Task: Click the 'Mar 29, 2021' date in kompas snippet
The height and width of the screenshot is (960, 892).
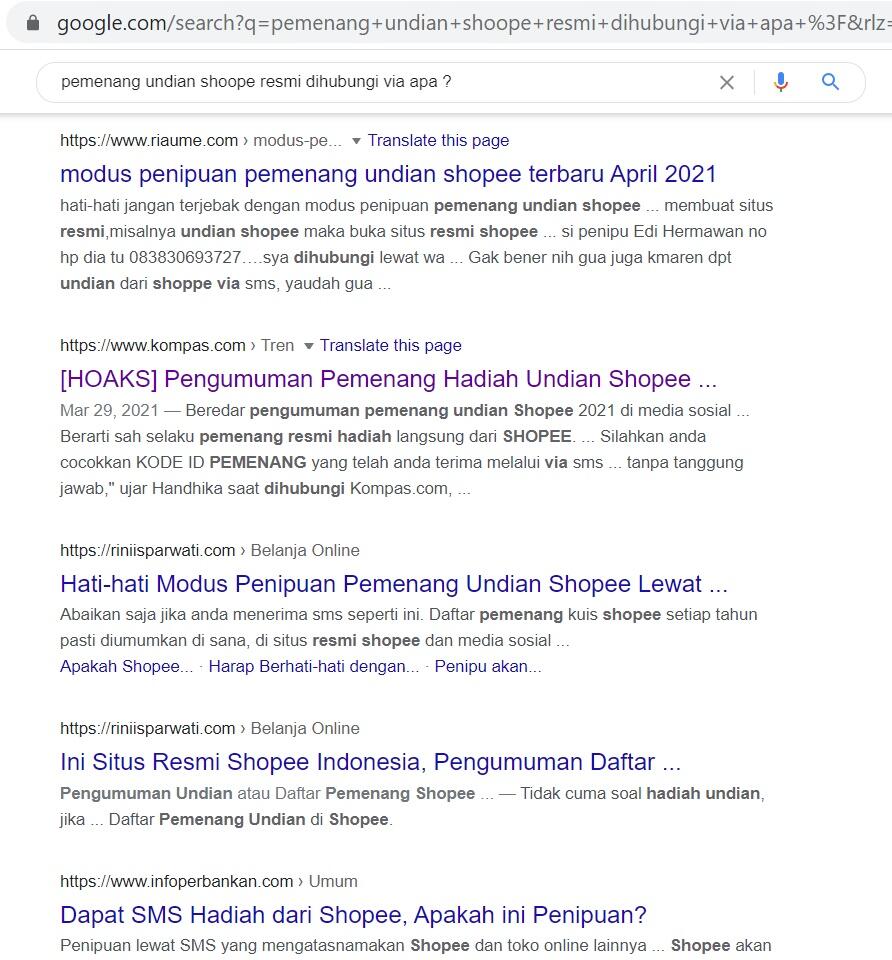Action: coord(110,410)
